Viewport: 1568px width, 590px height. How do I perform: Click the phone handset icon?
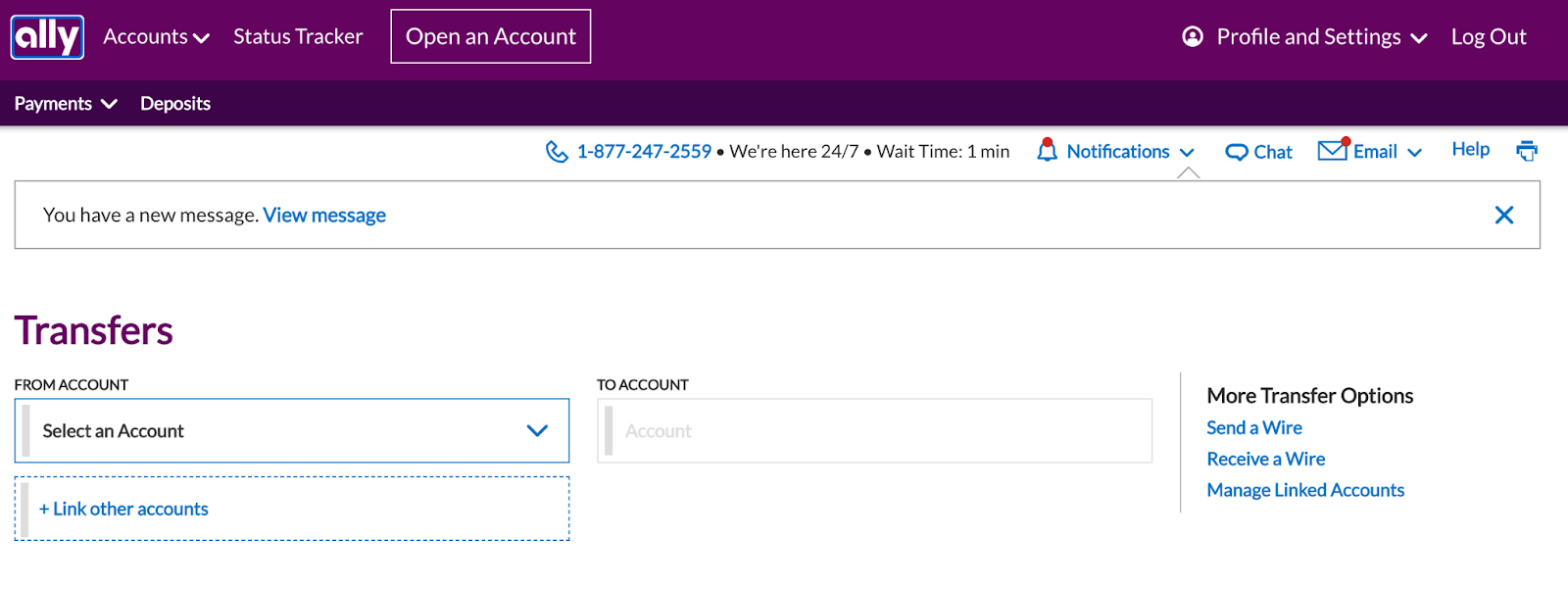tap(557, 152)
